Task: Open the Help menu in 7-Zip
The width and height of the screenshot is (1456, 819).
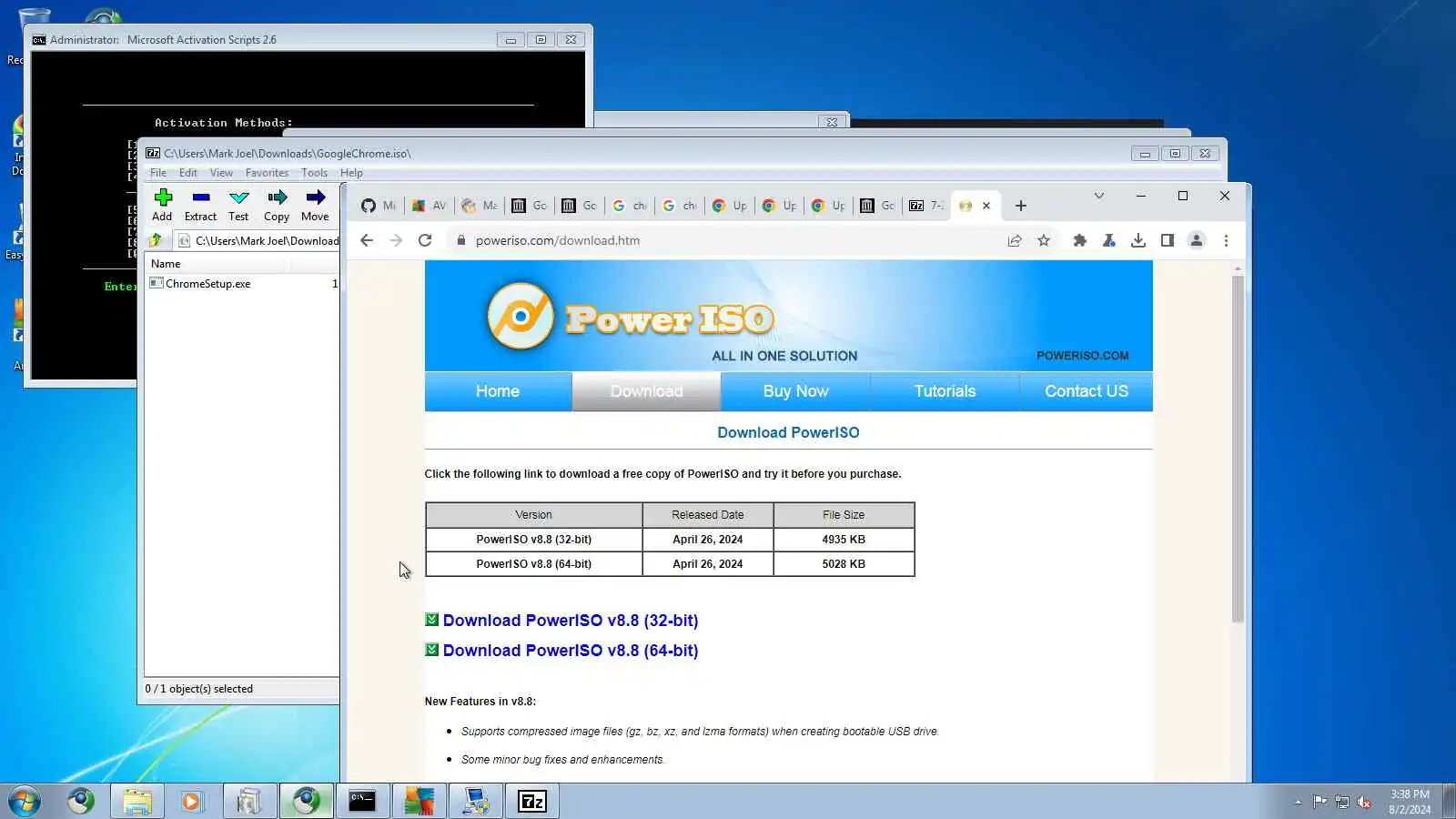Action: (351, 173)
